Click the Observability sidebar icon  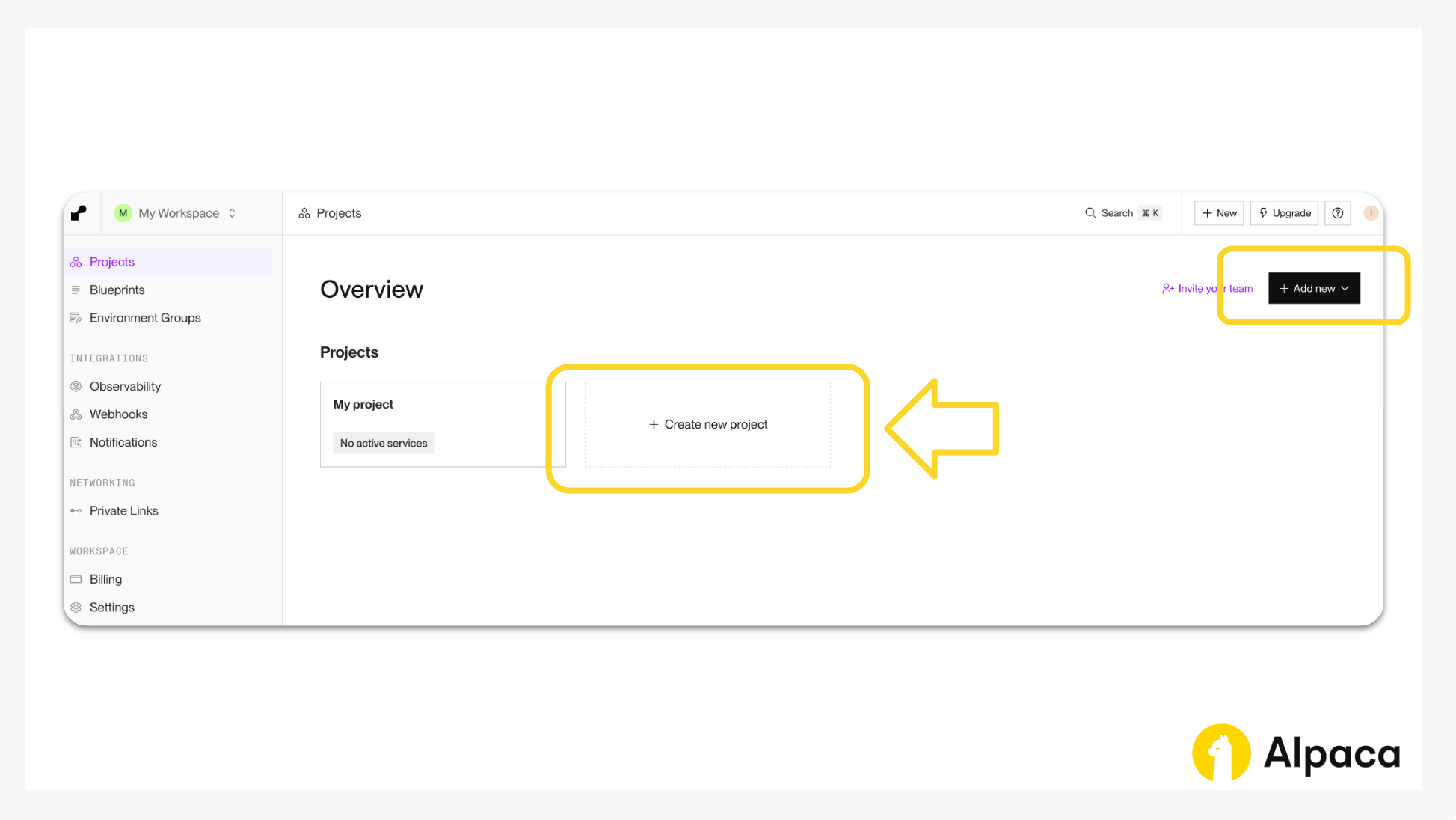(76, 386)
